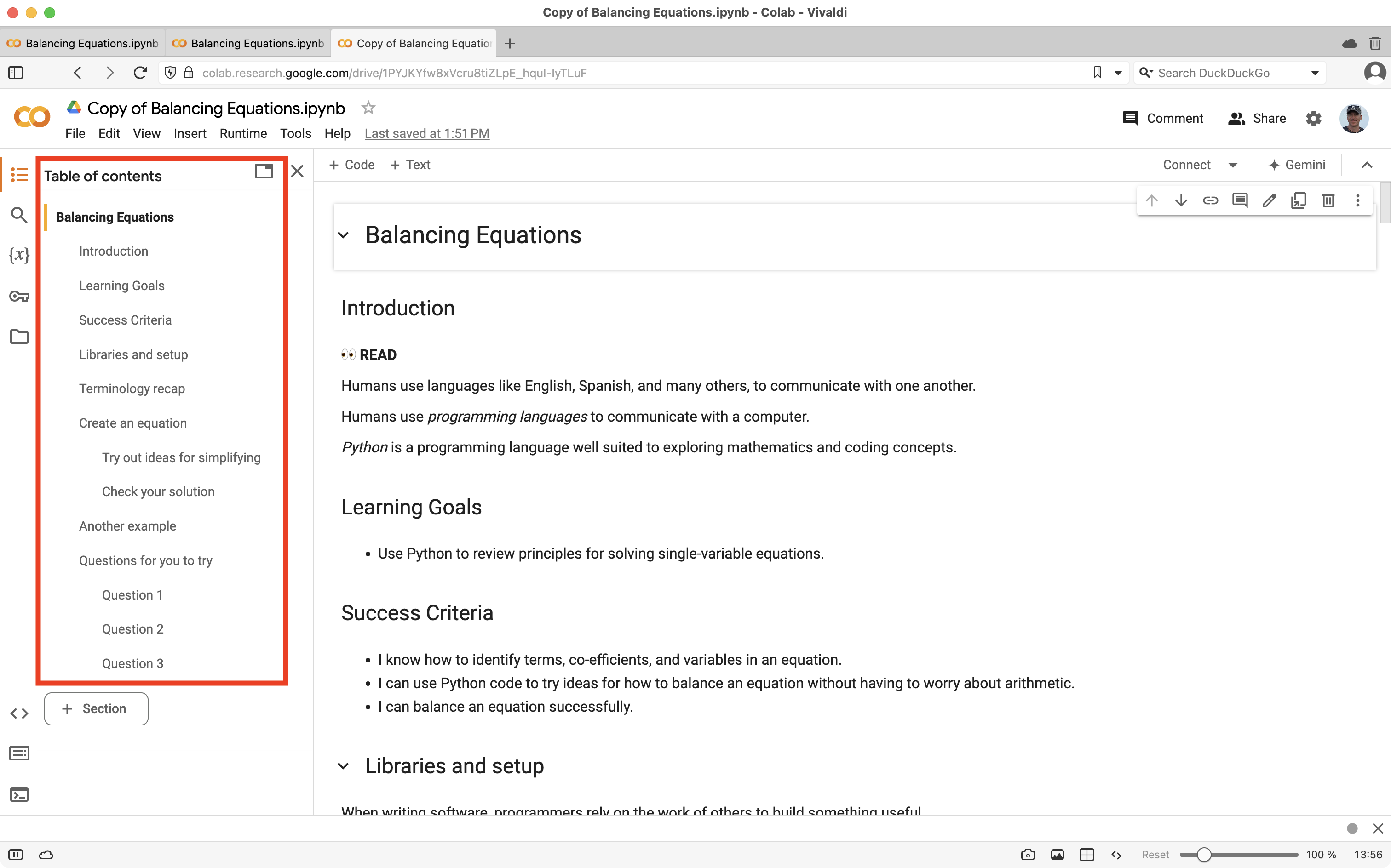Collapse the Balancing Equations section
Image resolution: width=1391 pixels, height=868 pixels.
[345, 234]
